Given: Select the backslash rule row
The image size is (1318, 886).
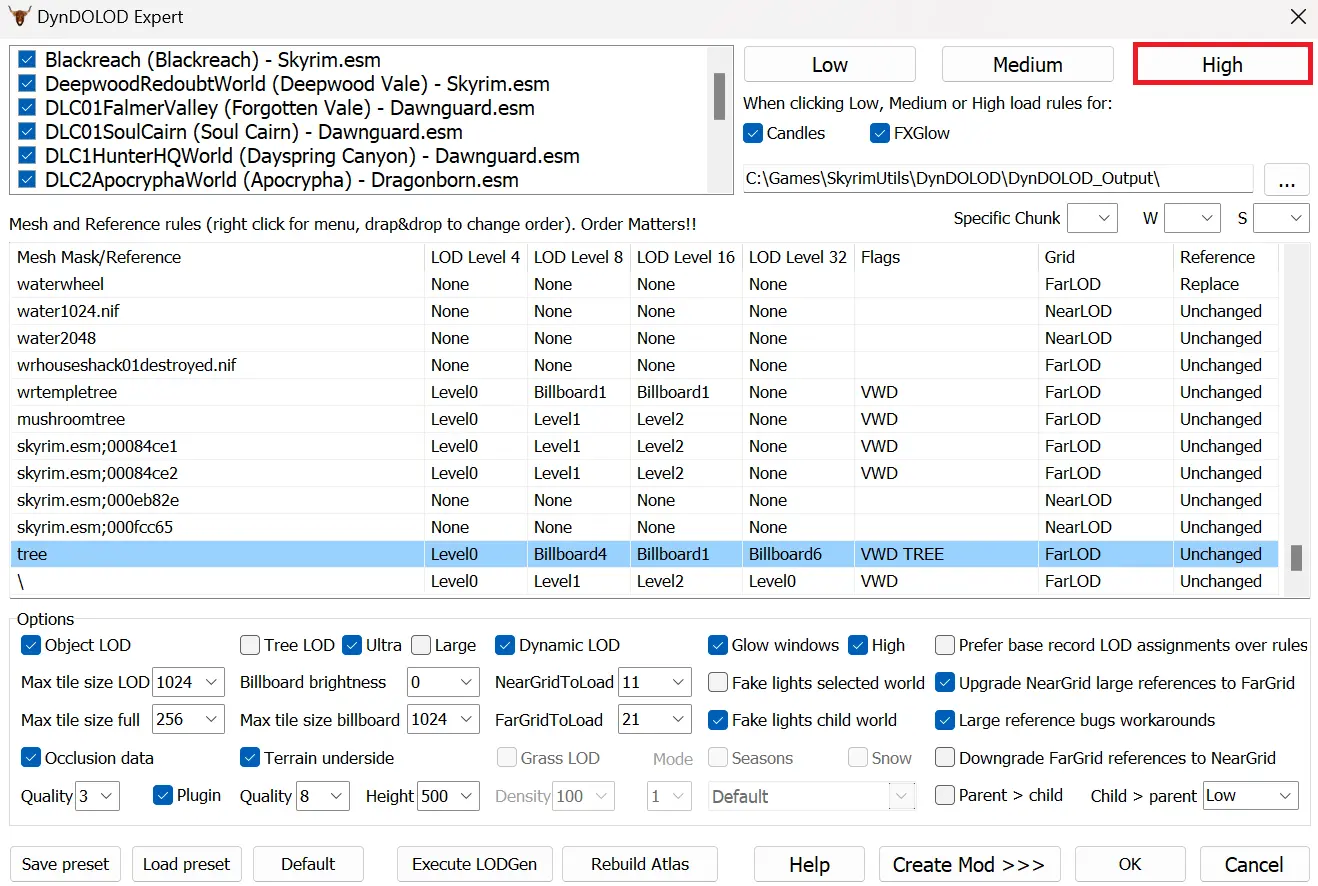Looking at the screenshot, I should (644, 581).
